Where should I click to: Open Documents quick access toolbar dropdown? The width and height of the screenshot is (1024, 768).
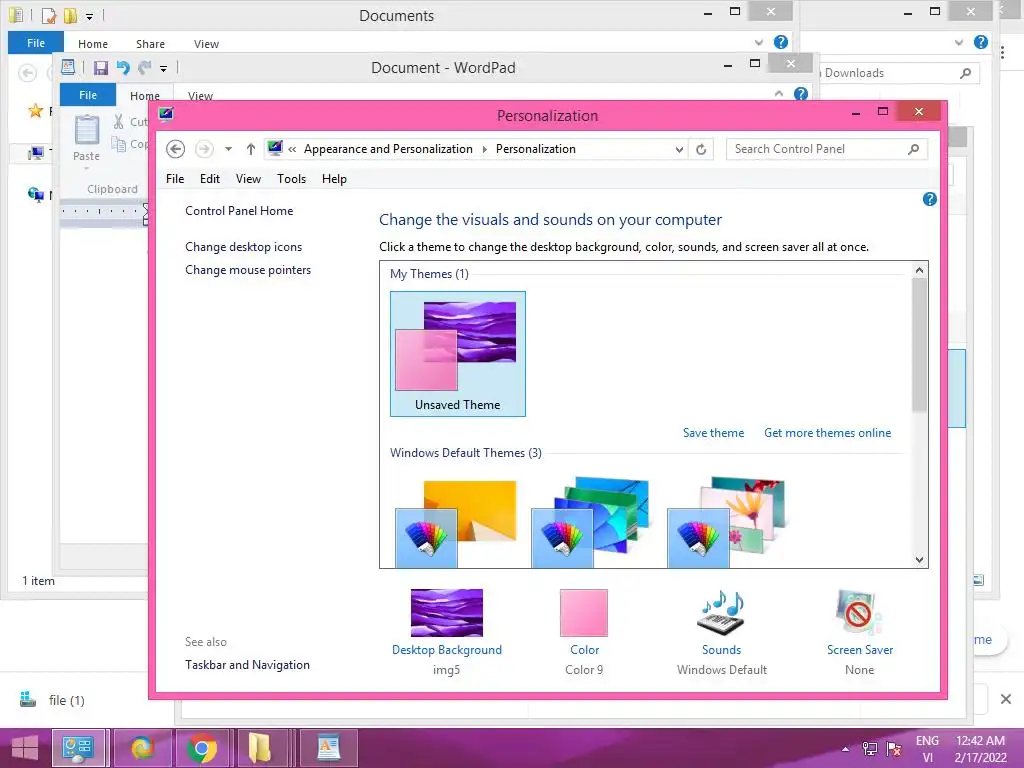point(89,16)
